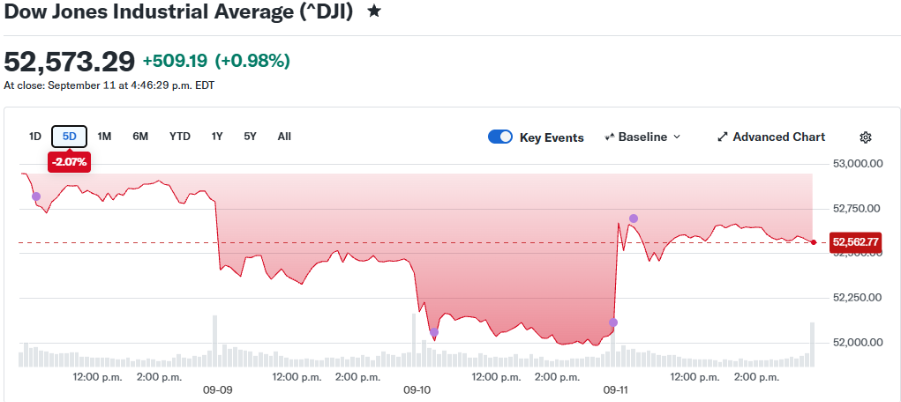Open the Advanced Chart link
The width and height of the screenshot is (901, 402).
pyautogui.click(x=771, y=137)
